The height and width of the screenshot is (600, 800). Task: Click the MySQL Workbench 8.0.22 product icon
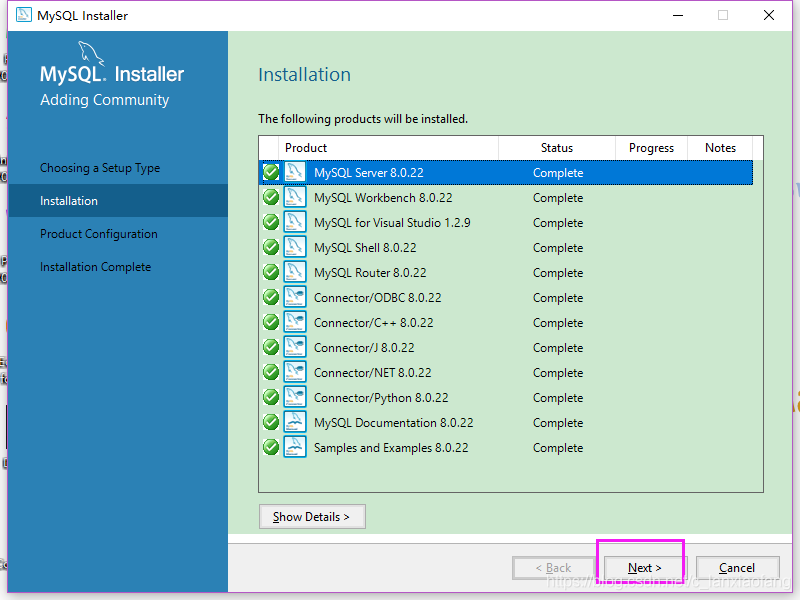tap(295, 197)
